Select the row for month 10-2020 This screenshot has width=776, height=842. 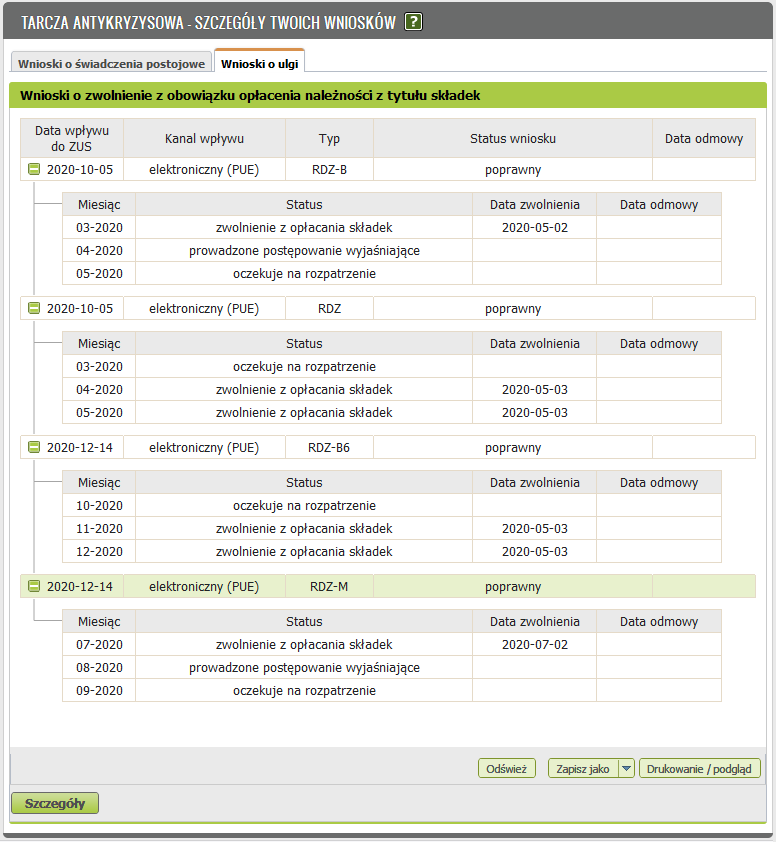click(x=391, y=505)
